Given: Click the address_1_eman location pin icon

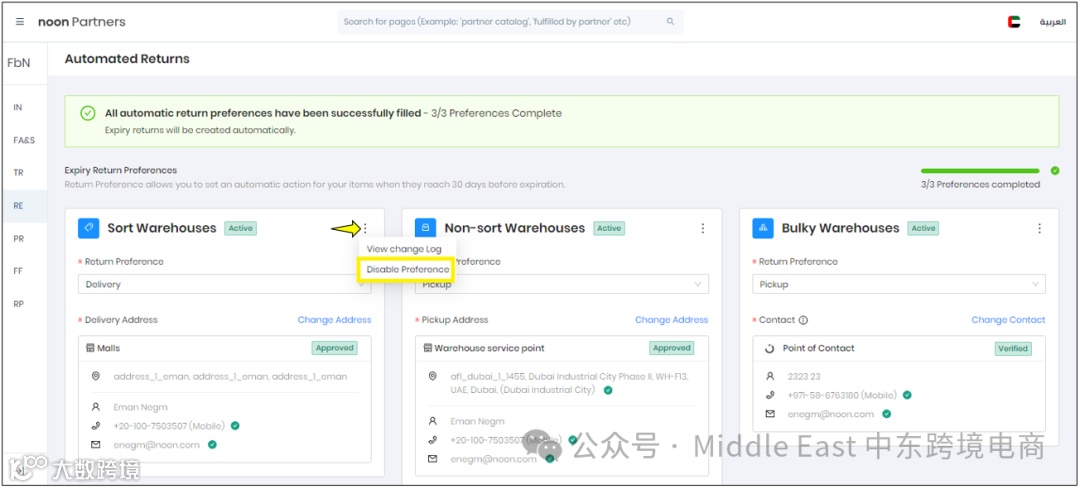Looking at the screenshot, I should (x=96, y=377).
